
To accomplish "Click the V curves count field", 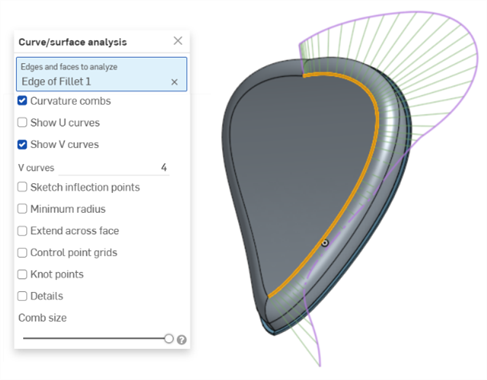I will point(114,167).
